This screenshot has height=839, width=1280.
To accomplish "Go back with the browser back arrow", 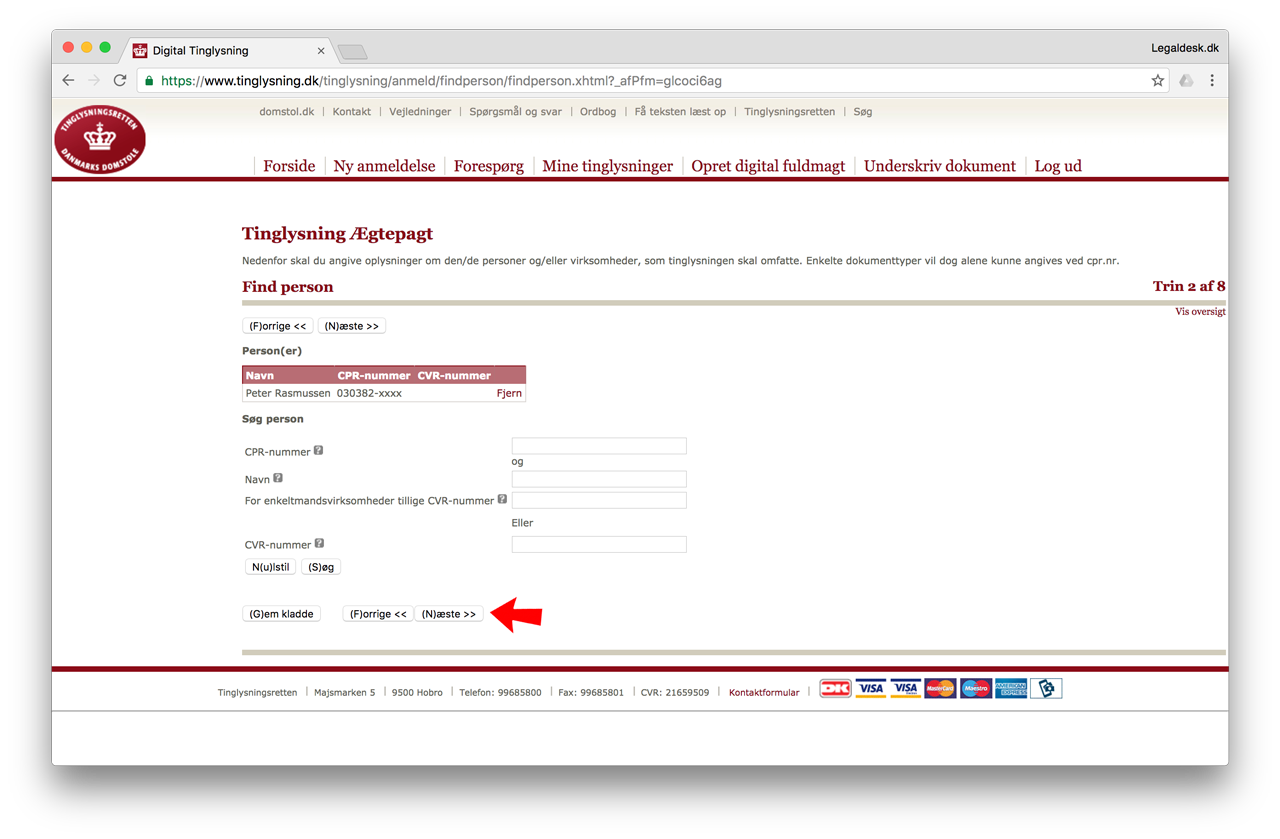I will tap(68, 80).
